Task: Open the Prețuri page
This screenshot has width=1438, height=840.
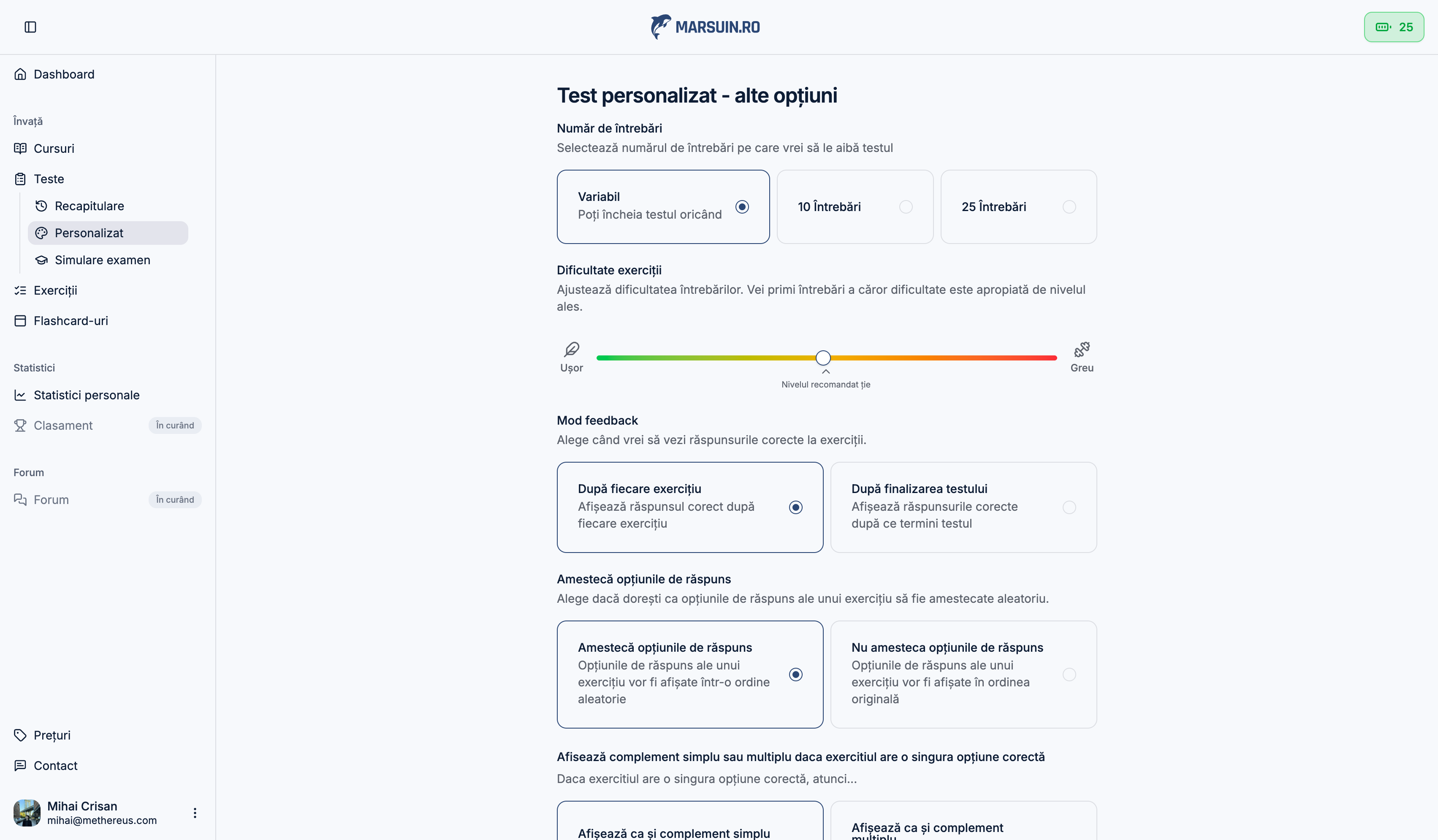Action: [52, 735]
